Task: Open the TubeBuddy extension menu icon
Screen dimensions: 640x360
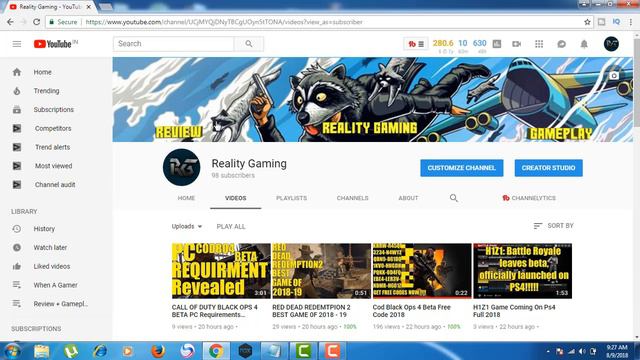Action: click(x=416, y=44)
